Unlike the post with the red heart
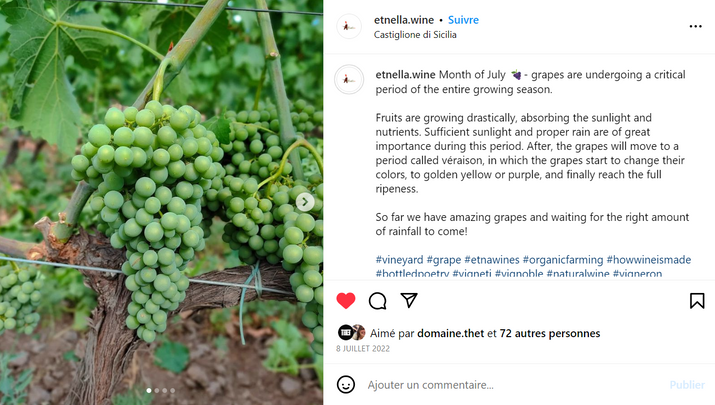Viewport: 715px width, 405px height. tap(346, 300)
